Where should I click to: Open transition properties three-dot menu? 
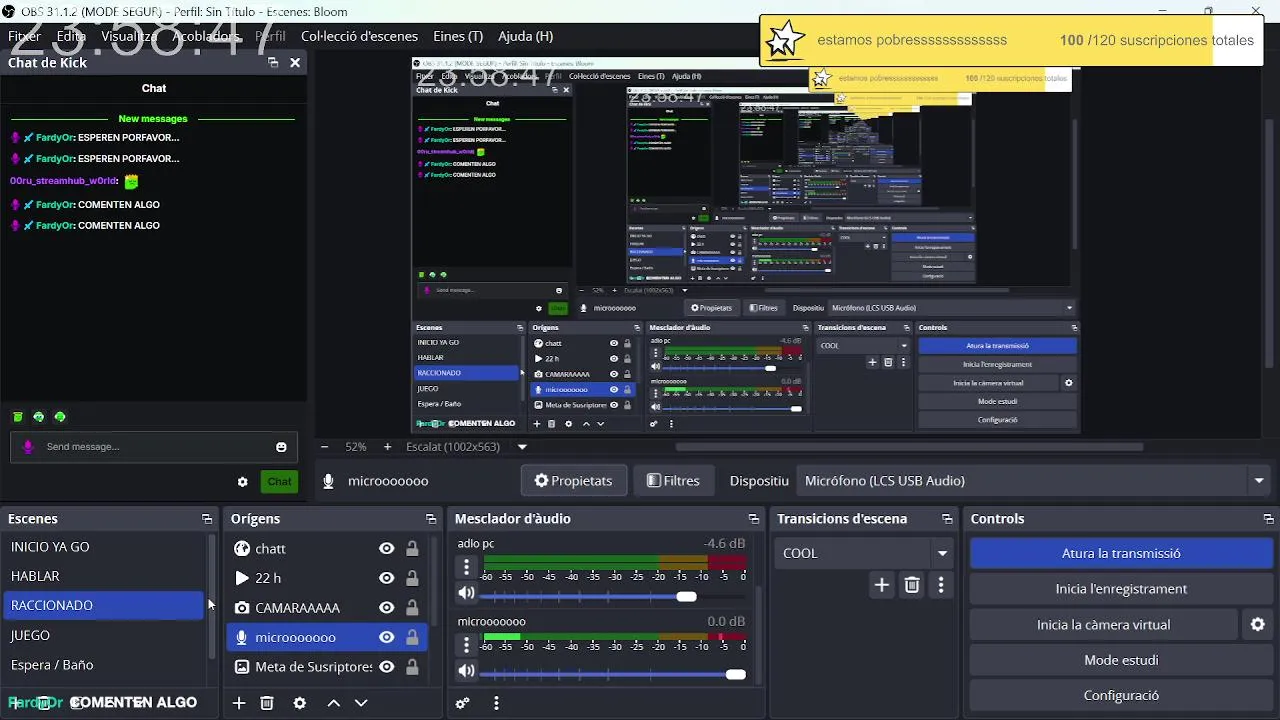[x=940, y=585]
